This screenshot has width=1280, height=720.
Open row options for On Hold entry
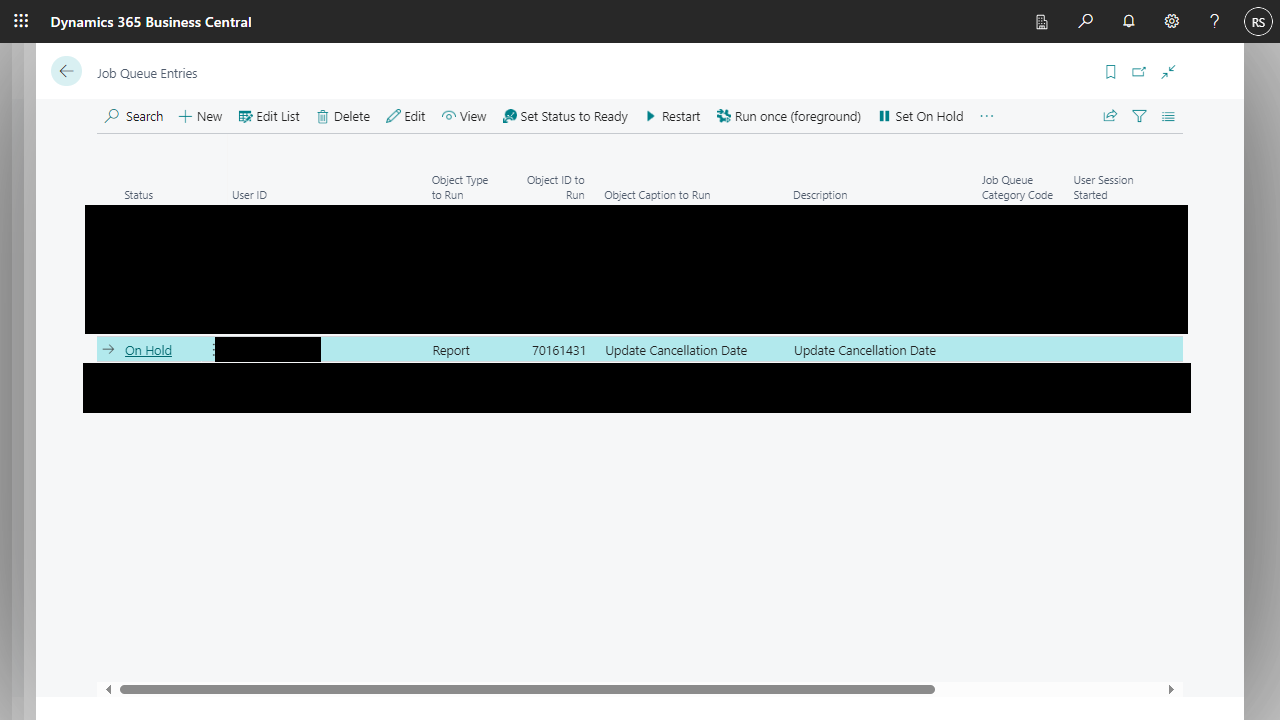click(213, 350)
